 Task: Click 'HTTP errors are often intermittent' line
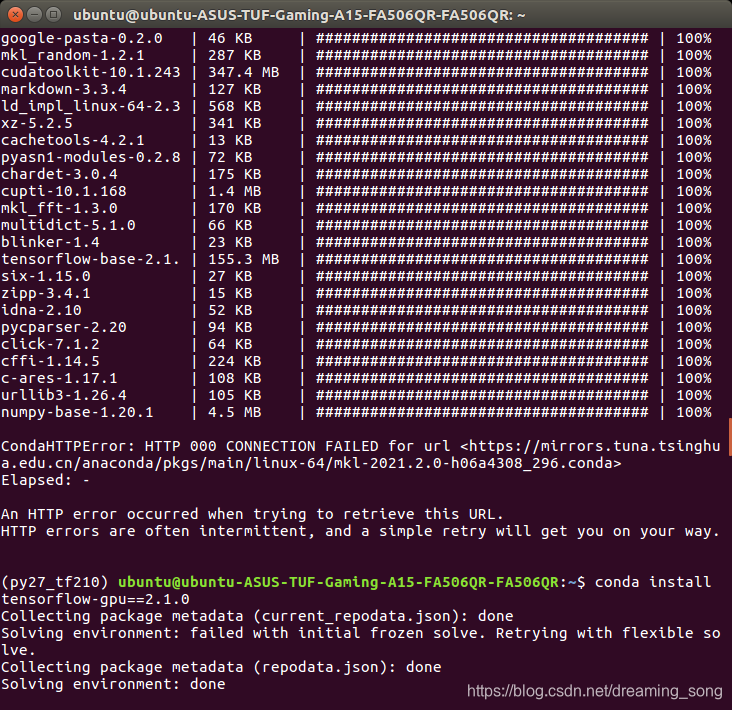(x=360, y=531)
